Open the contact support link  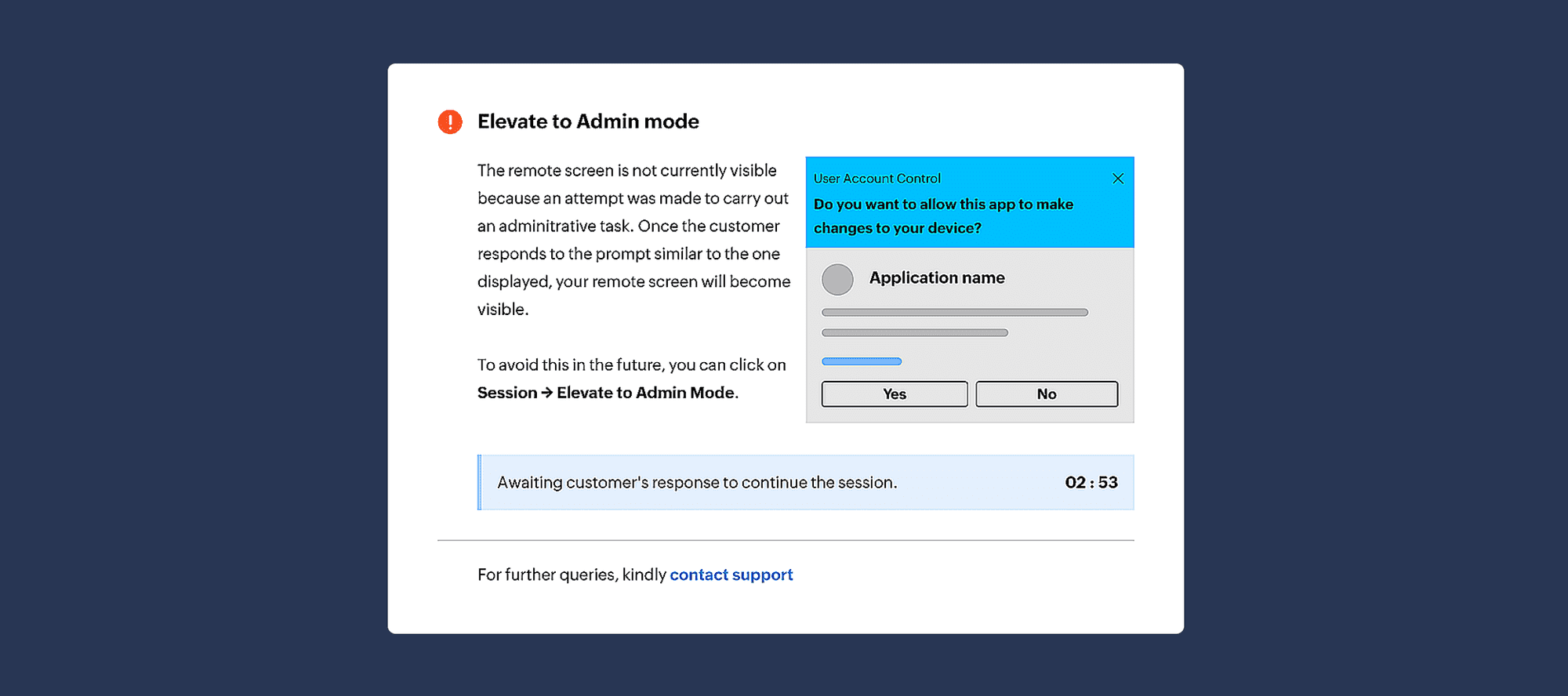tap(731, 575)
